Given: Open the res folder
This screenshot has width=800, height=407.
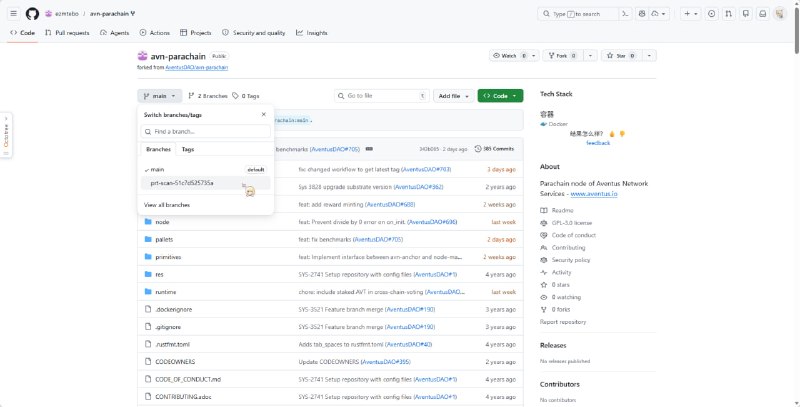Looking at the screenshot, I should click(x=159, y=274).
